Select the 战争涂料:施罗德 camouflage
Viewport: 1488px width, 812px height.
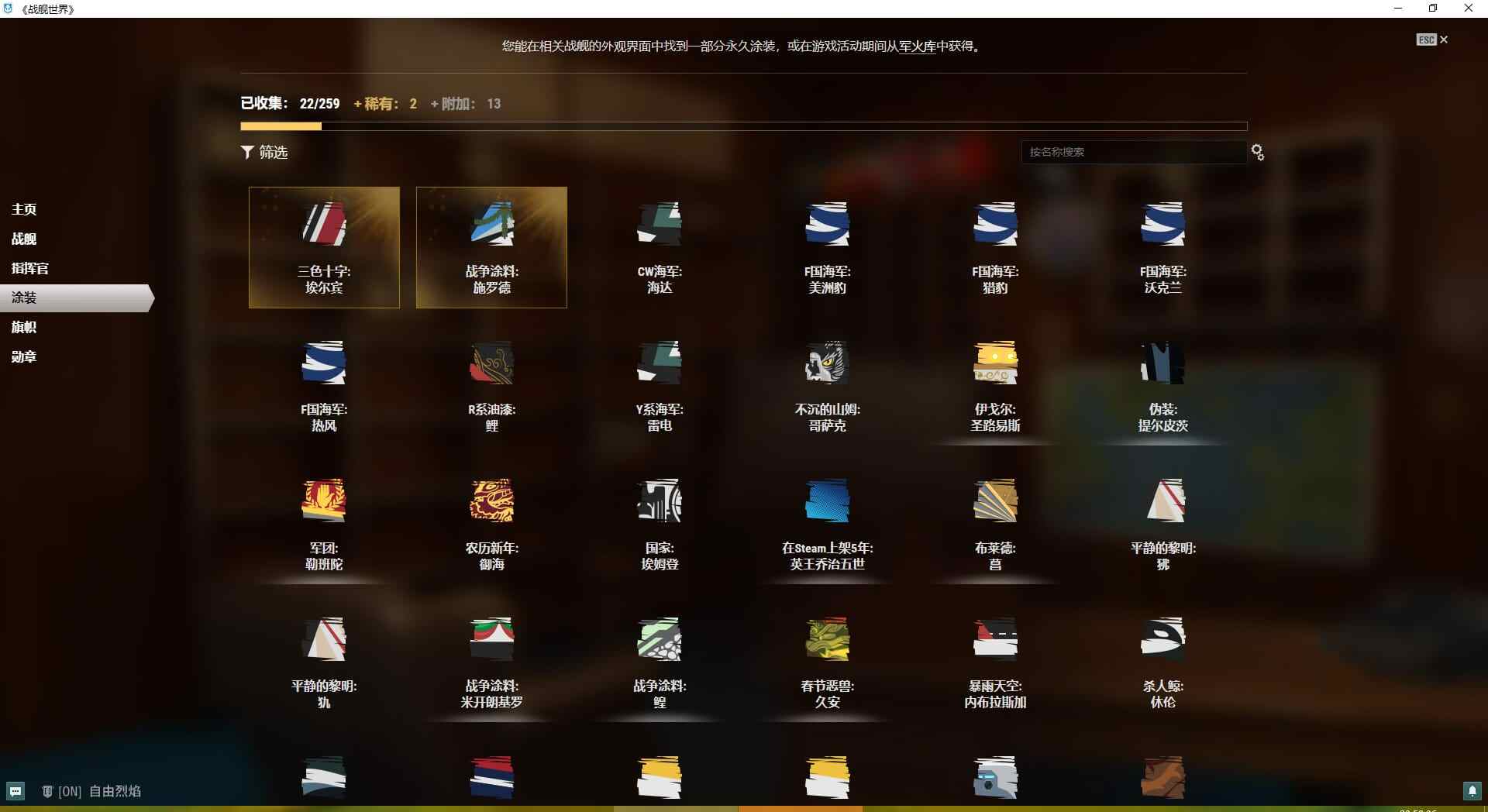pyautogui.click(x=491, y=247)
